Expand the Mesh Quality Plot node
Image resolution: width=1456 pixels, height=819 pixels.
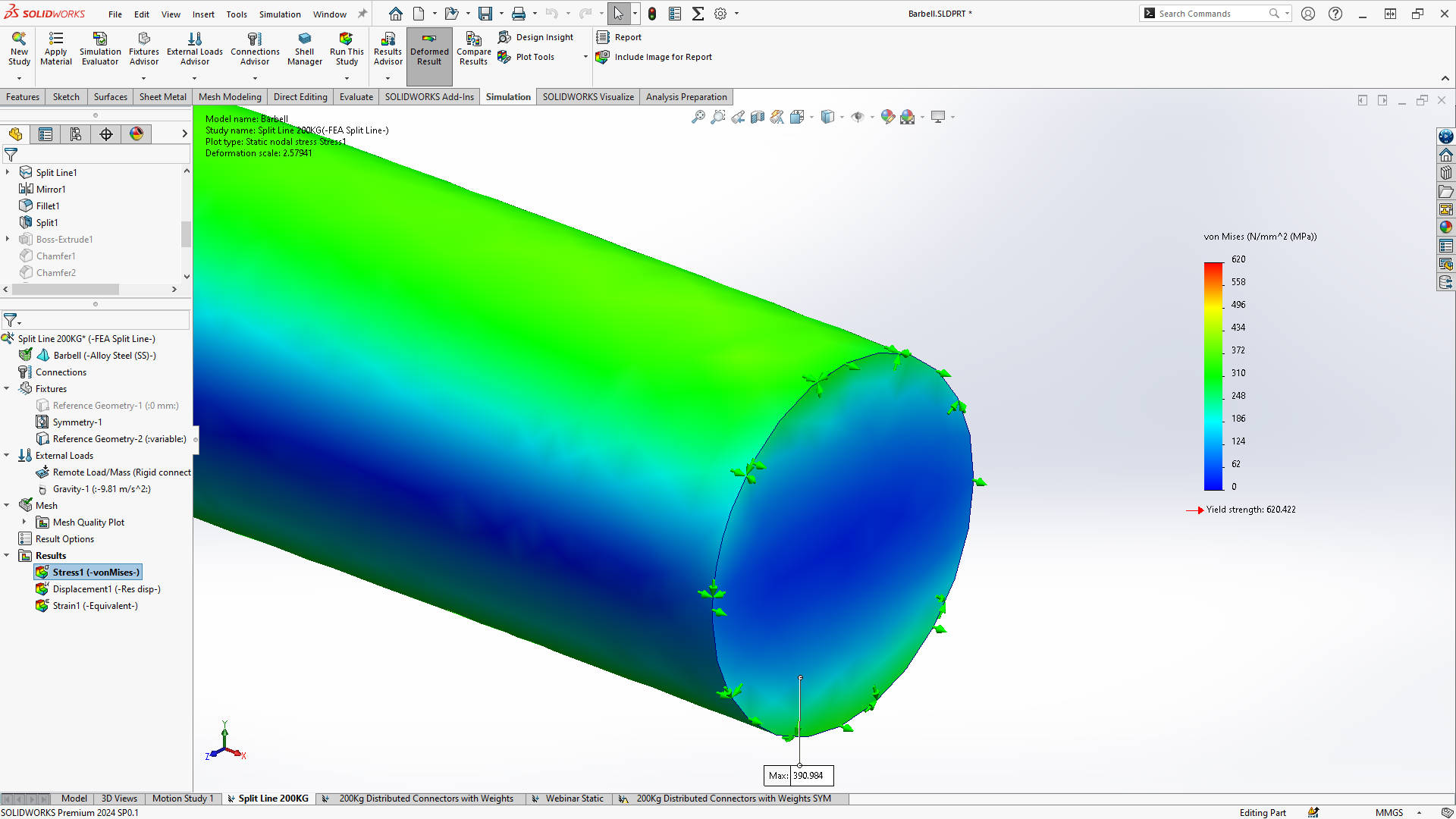(x=24, y=522)
